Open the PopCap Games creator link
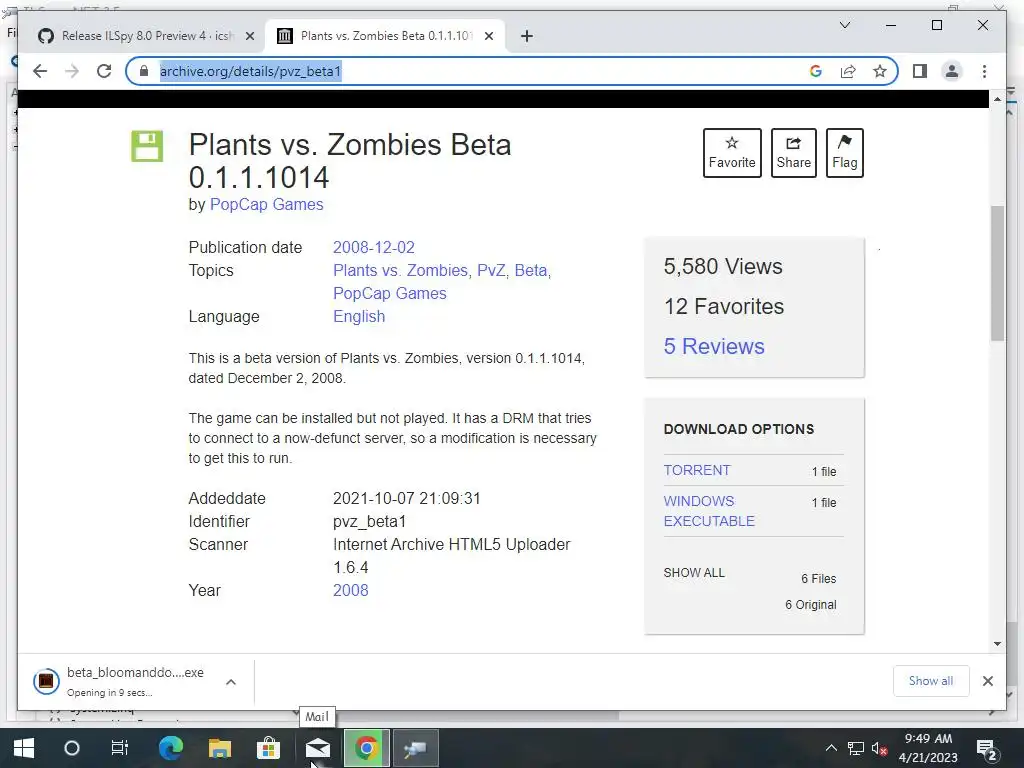 266,204
